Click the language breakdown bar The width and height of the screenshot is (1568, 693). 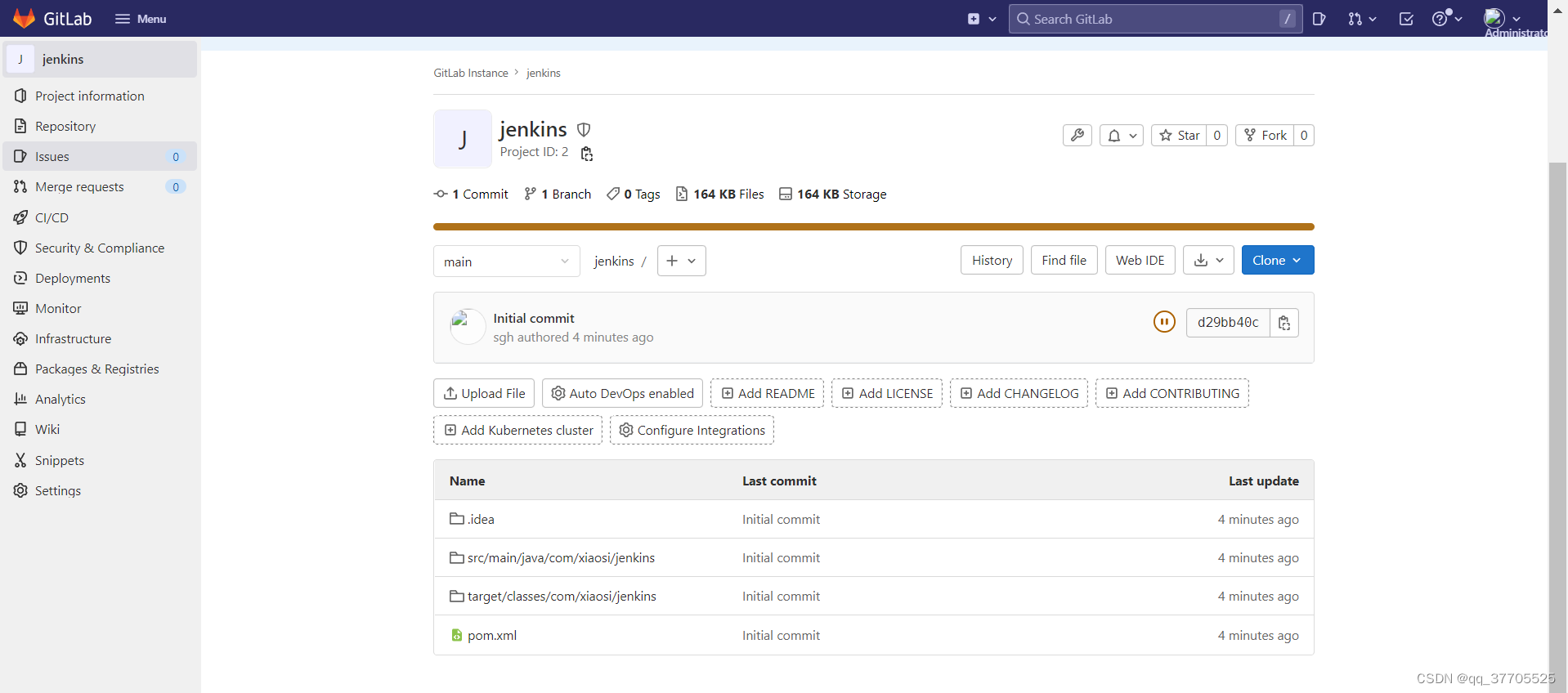point(873,226)
